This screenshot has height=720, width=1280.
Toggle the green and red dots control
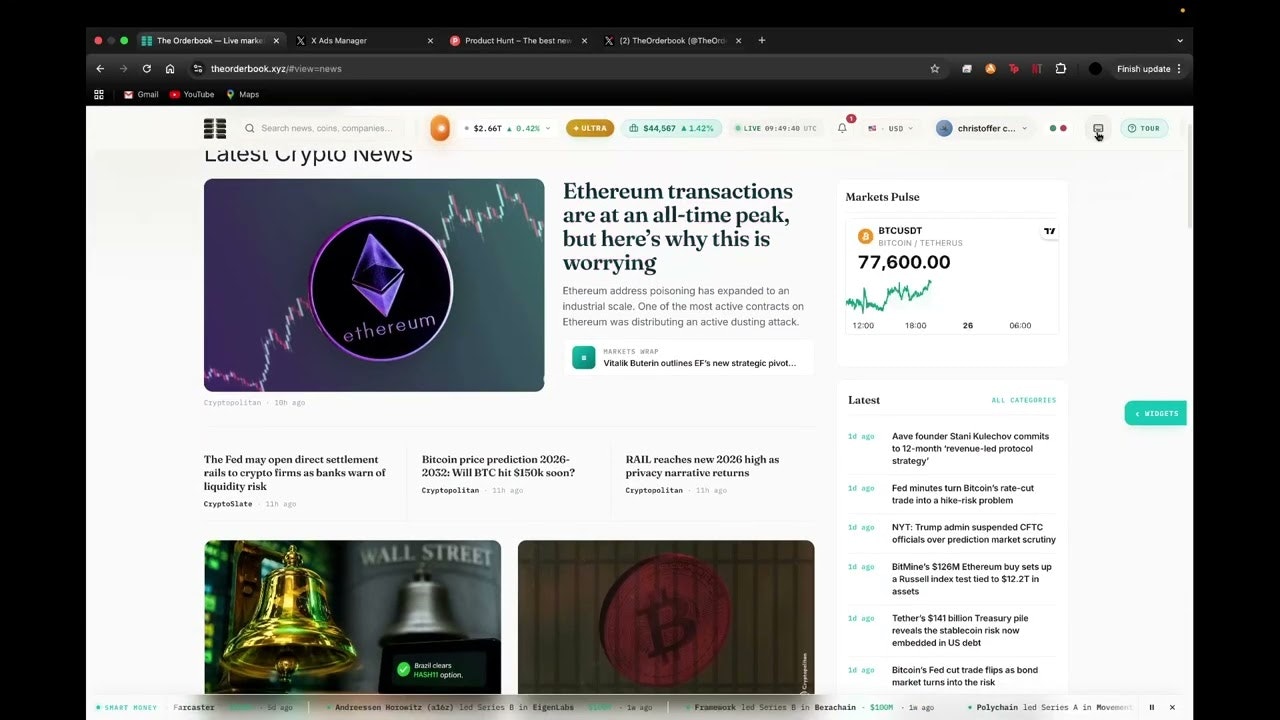pos(1057,128)
